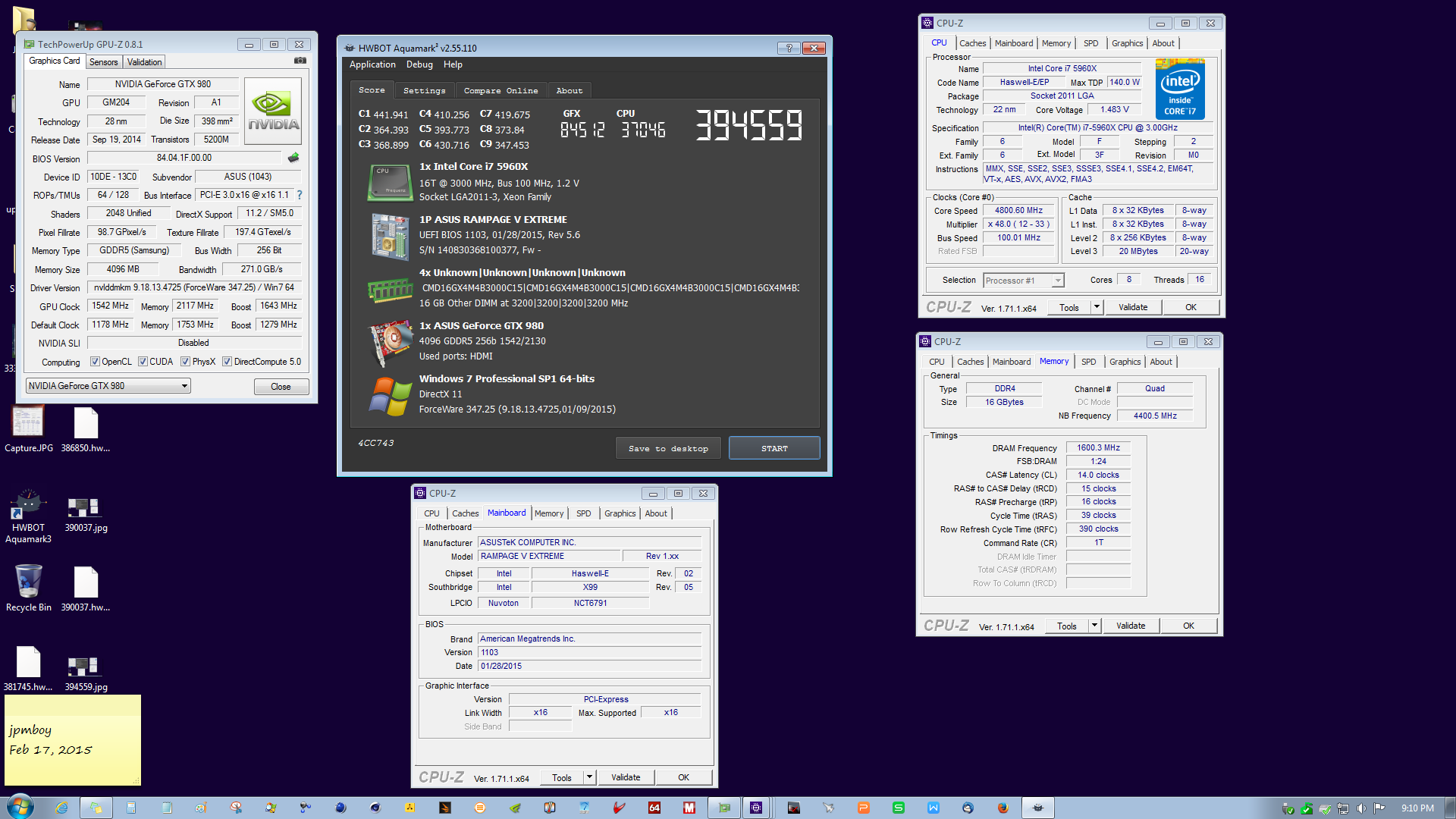This screenshot has width=1456, height=819.
Task: Click the Aquamark help question mark button
Action: tap(789, 48)
